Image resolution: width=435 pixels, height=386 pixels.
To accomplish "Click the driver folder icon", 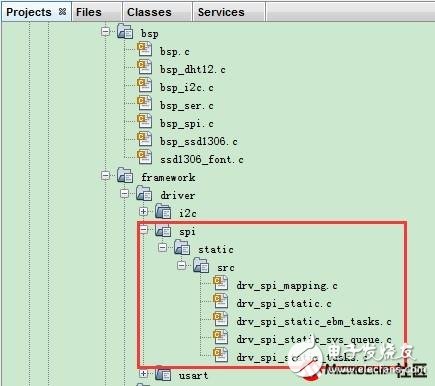I will point(144,193).
